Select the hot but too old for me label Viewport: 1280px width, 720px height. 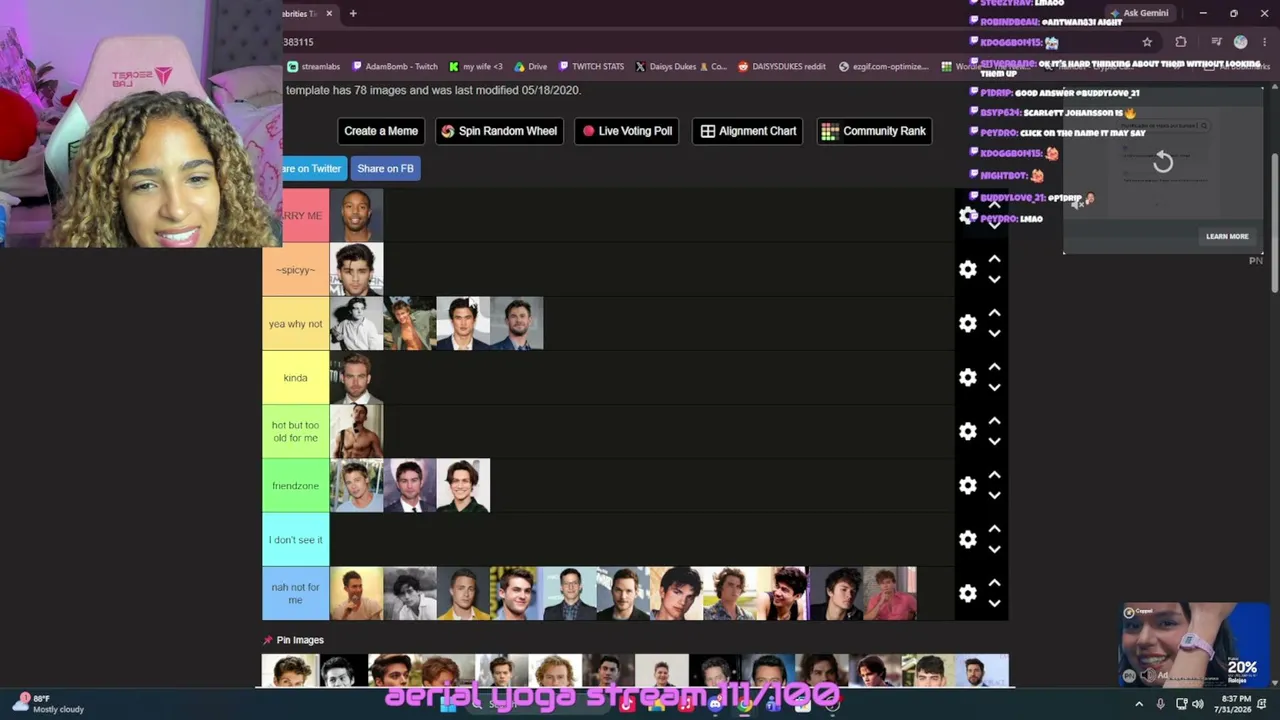point(296,432)
